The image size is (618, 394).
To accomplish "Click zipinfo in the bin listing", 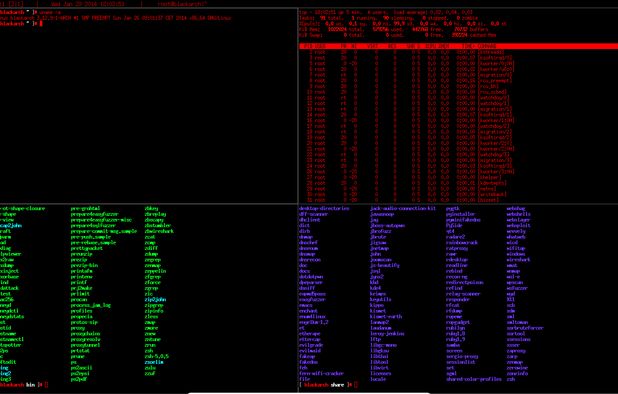I will [x=154, y=311].
